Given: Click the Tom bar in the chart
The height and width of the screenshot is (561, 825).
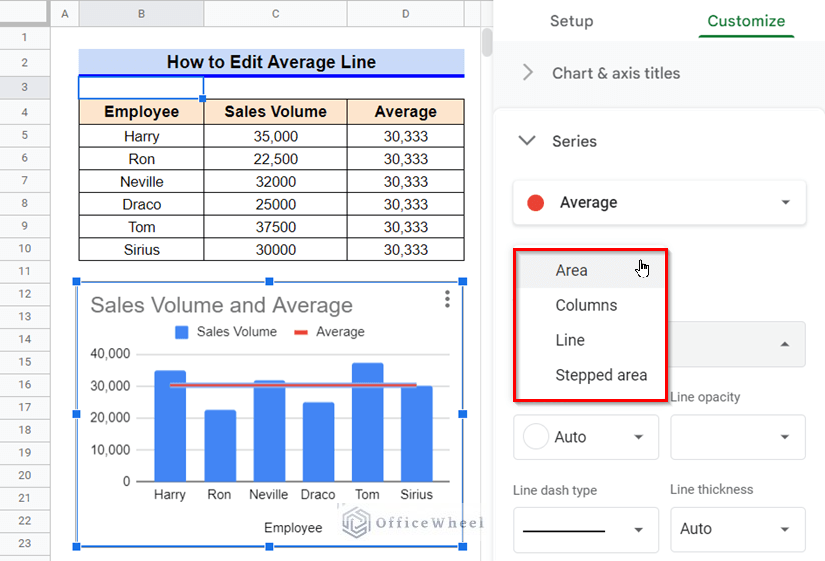Looking at the screenshot, I should [367, 422].
